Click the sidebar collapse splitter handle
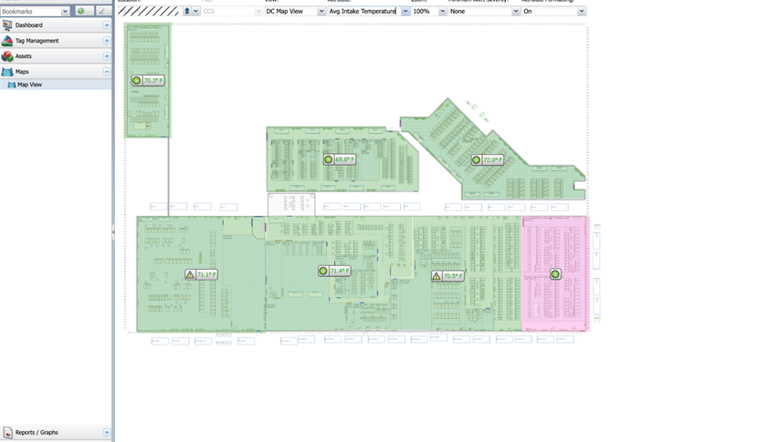 [x=113, y=232]
